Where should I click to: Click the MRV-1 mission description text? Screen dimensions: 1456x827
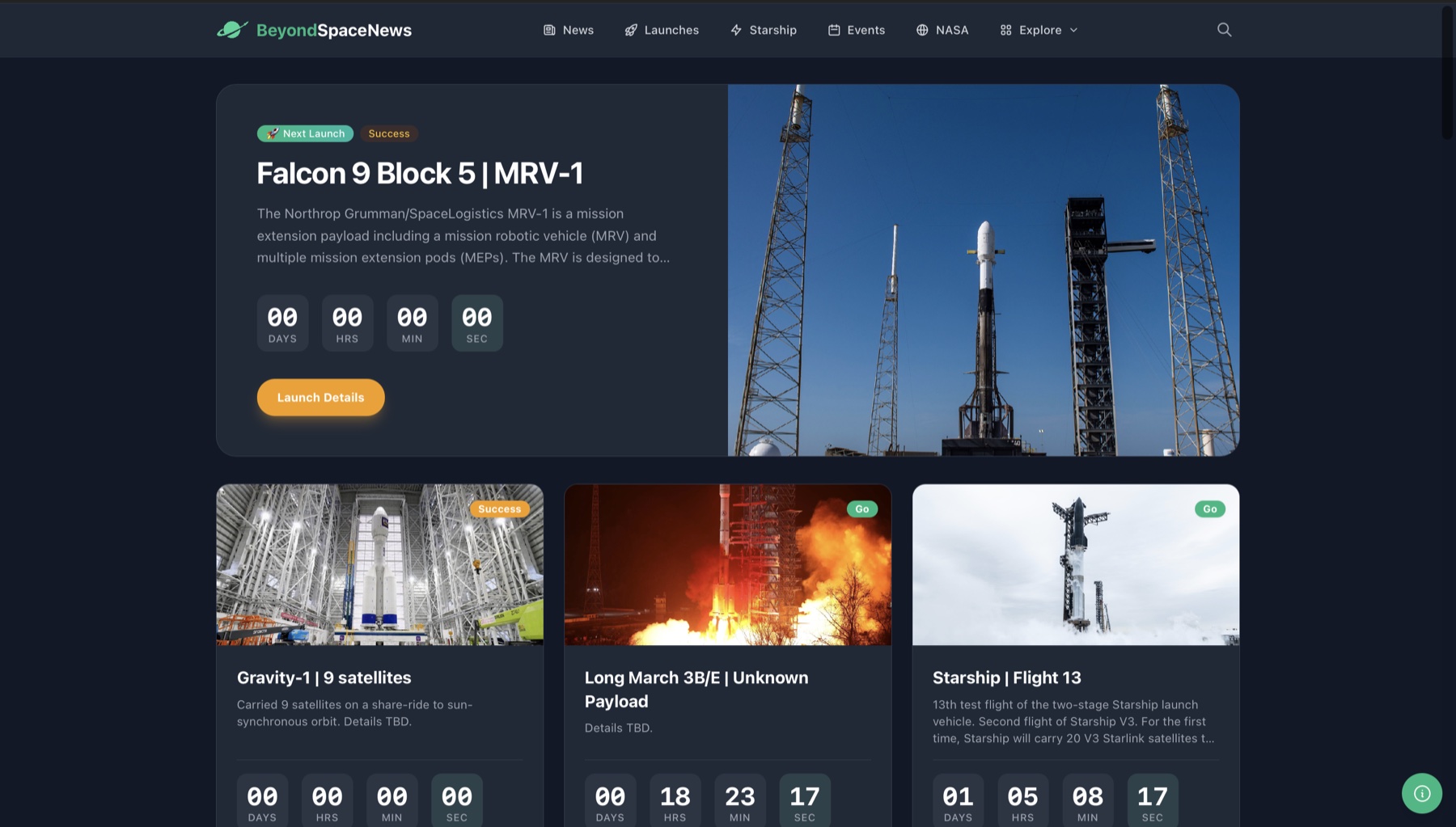[x=463, y=235]
